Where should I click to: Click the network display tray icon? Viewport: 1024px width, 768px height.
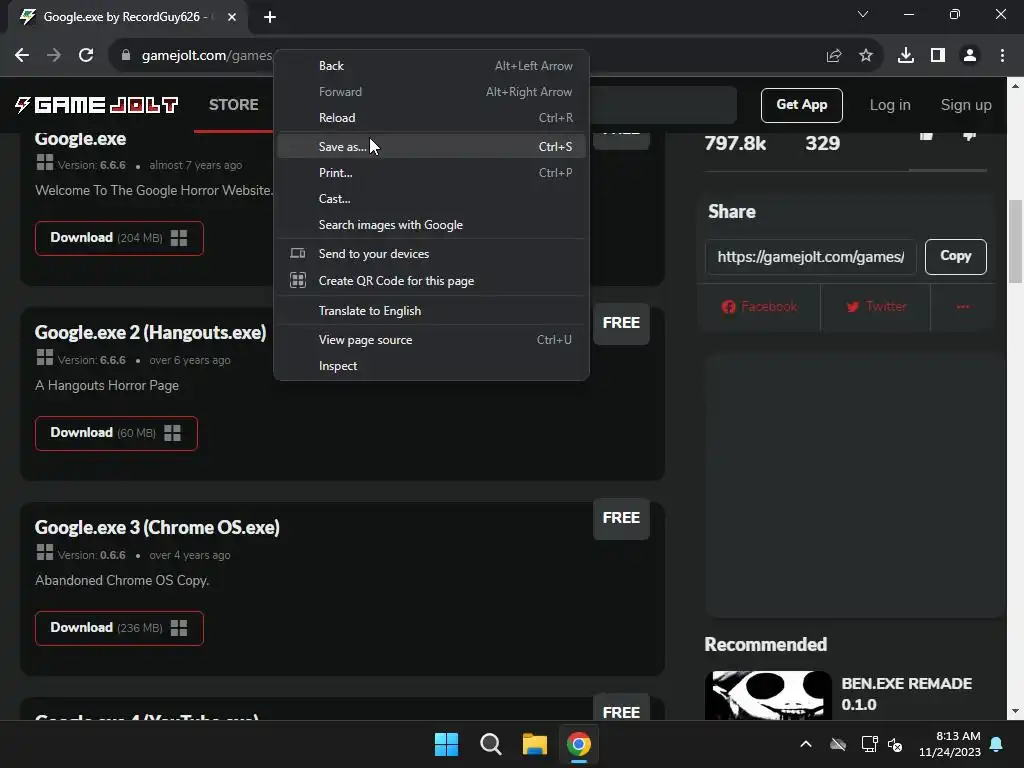point(869,744)
